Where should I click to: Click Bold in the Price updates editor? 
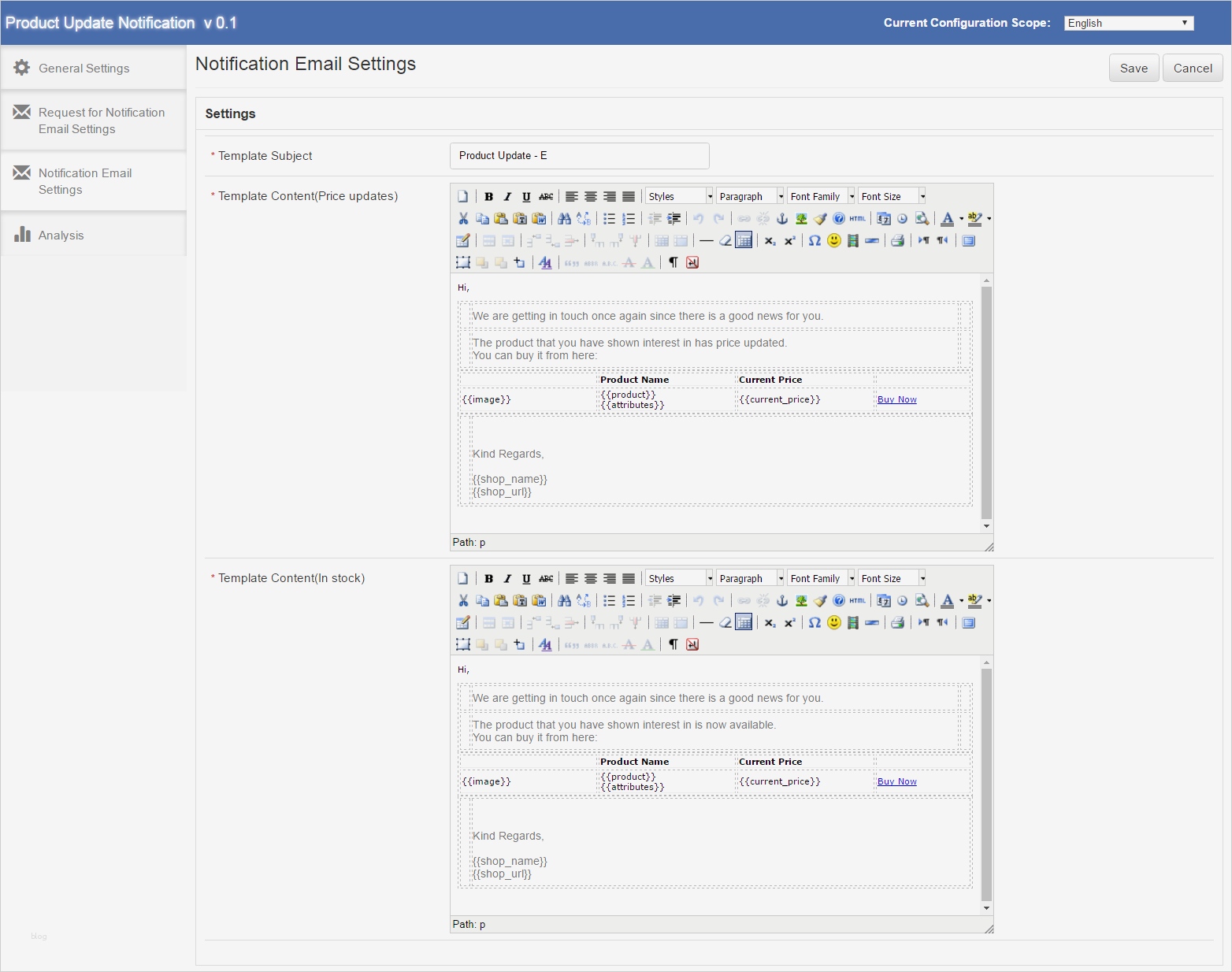tap(488, 197)
